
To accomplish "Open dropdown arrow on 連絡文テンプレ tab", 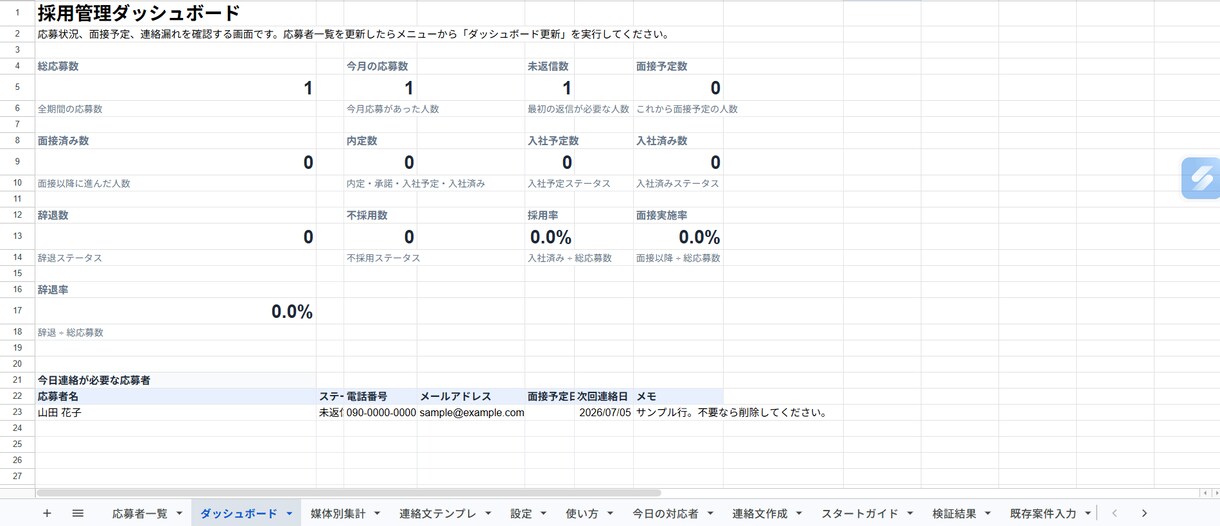I will coord(488,514).
